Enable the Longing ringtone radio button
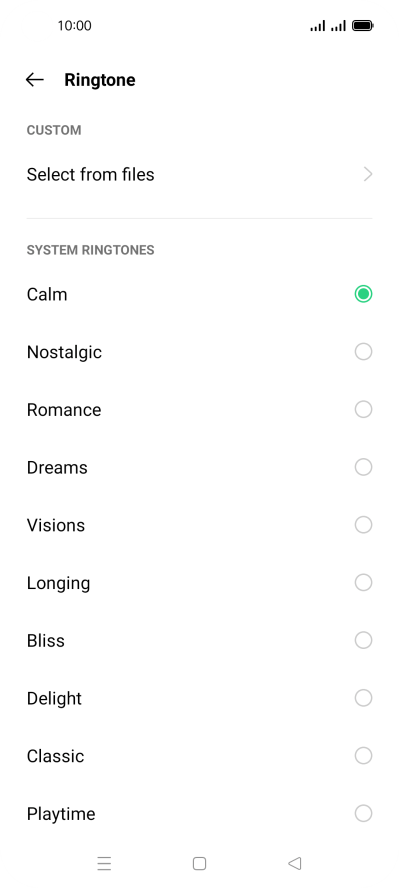Screen dimensions: 399x888 click(x=363, y=583)
